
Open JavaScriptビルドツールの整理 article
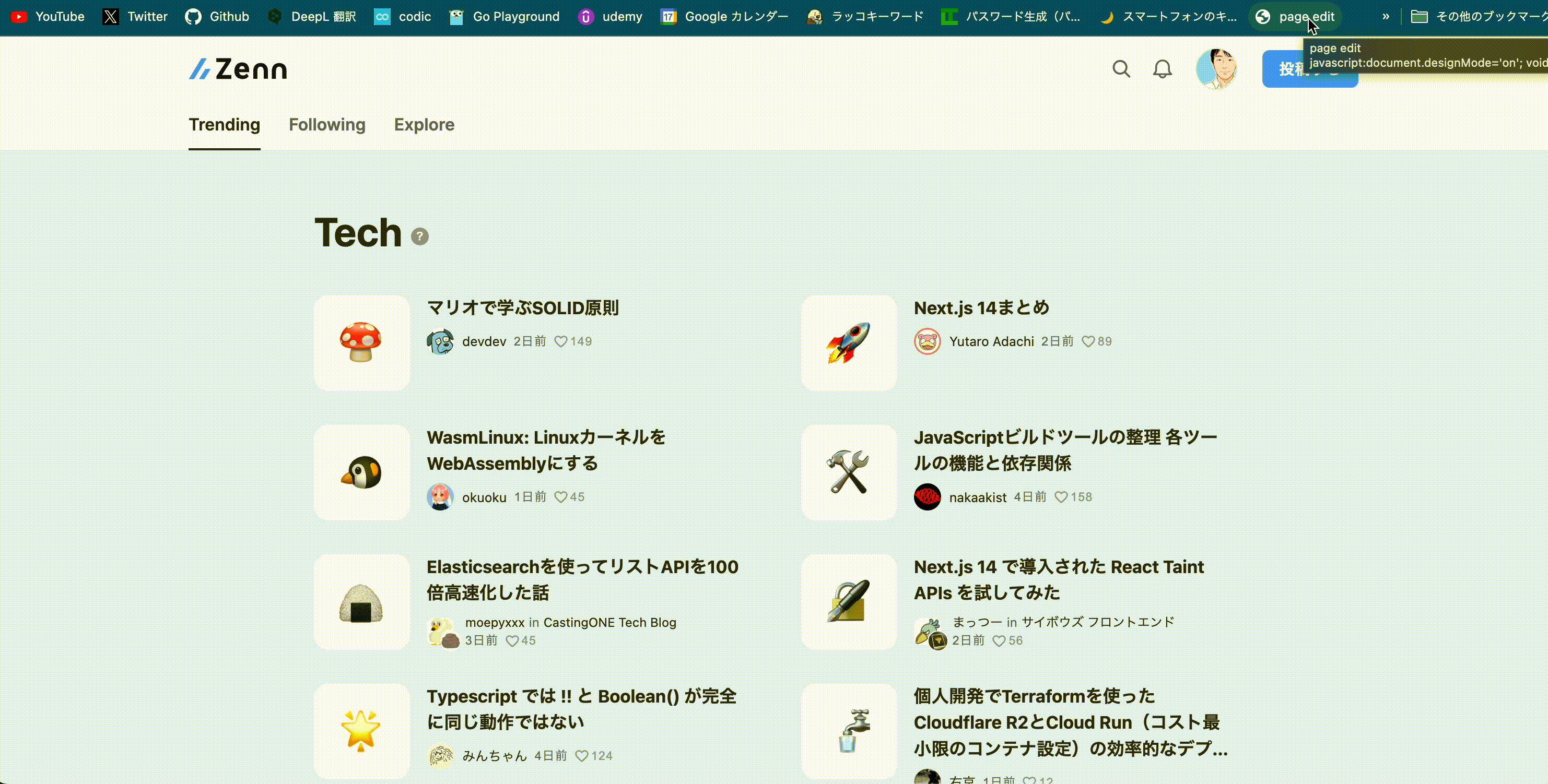click(x=1065, y=450)
